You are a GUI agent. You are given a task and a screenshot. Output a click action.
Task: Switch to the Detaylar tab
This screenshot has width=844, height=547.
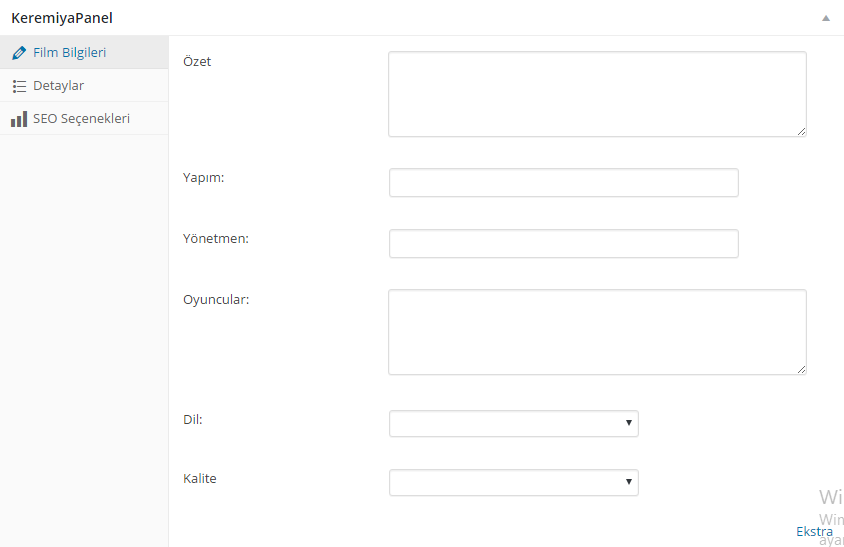pos(84,86)
